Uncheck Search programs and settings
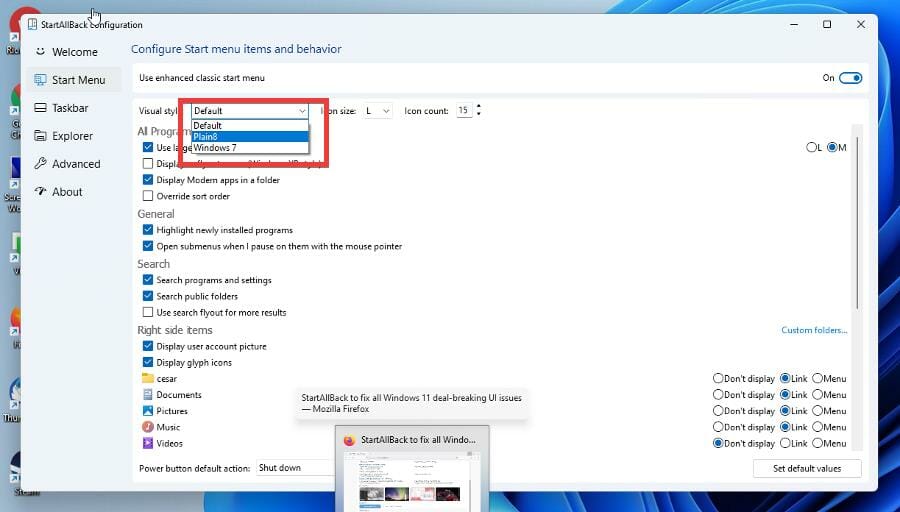 click(x=148, y=280)
